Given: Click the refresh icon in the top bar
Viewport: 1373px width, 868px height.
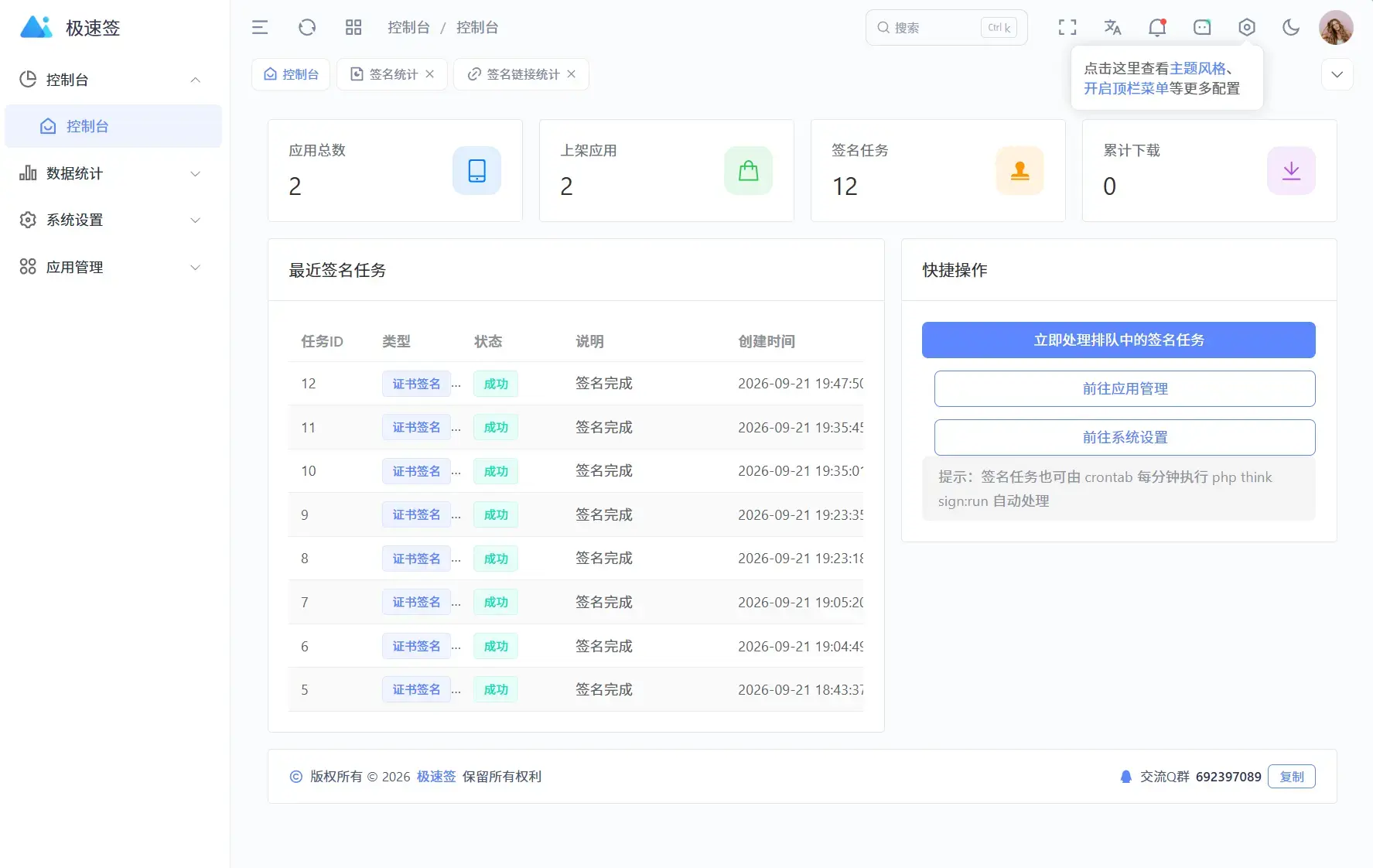Looking at the screenshot, I should point(307,28).
